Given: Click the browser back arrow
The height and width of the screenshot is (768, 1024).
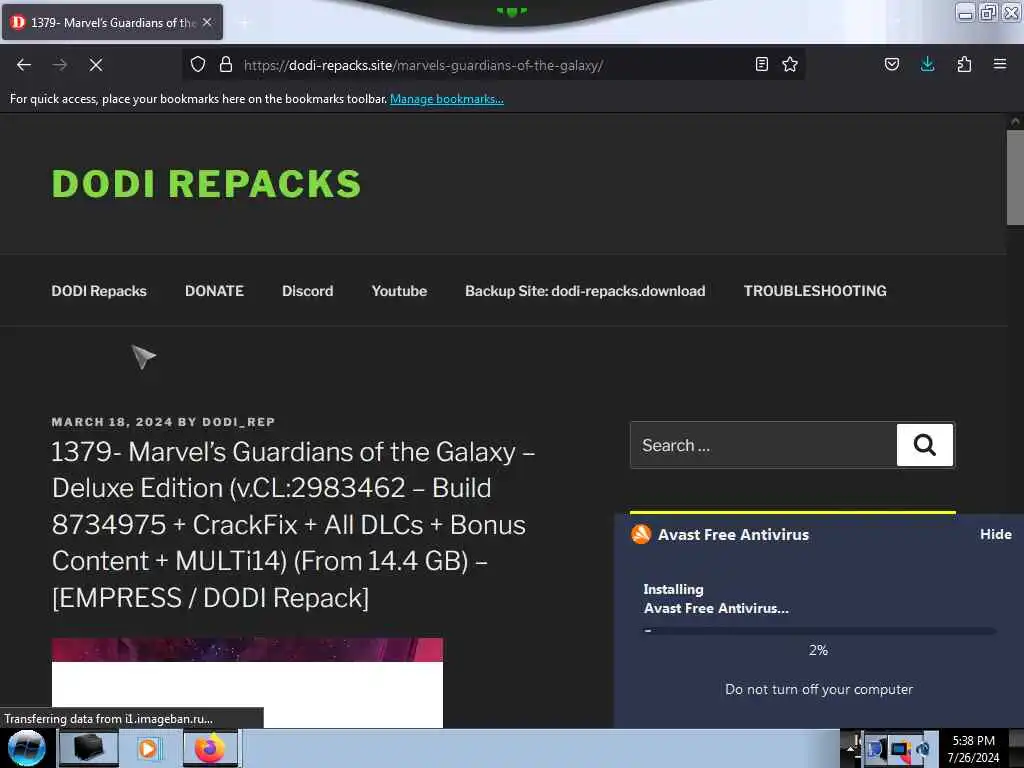Looking at the screenshot, I should point(24,65).
